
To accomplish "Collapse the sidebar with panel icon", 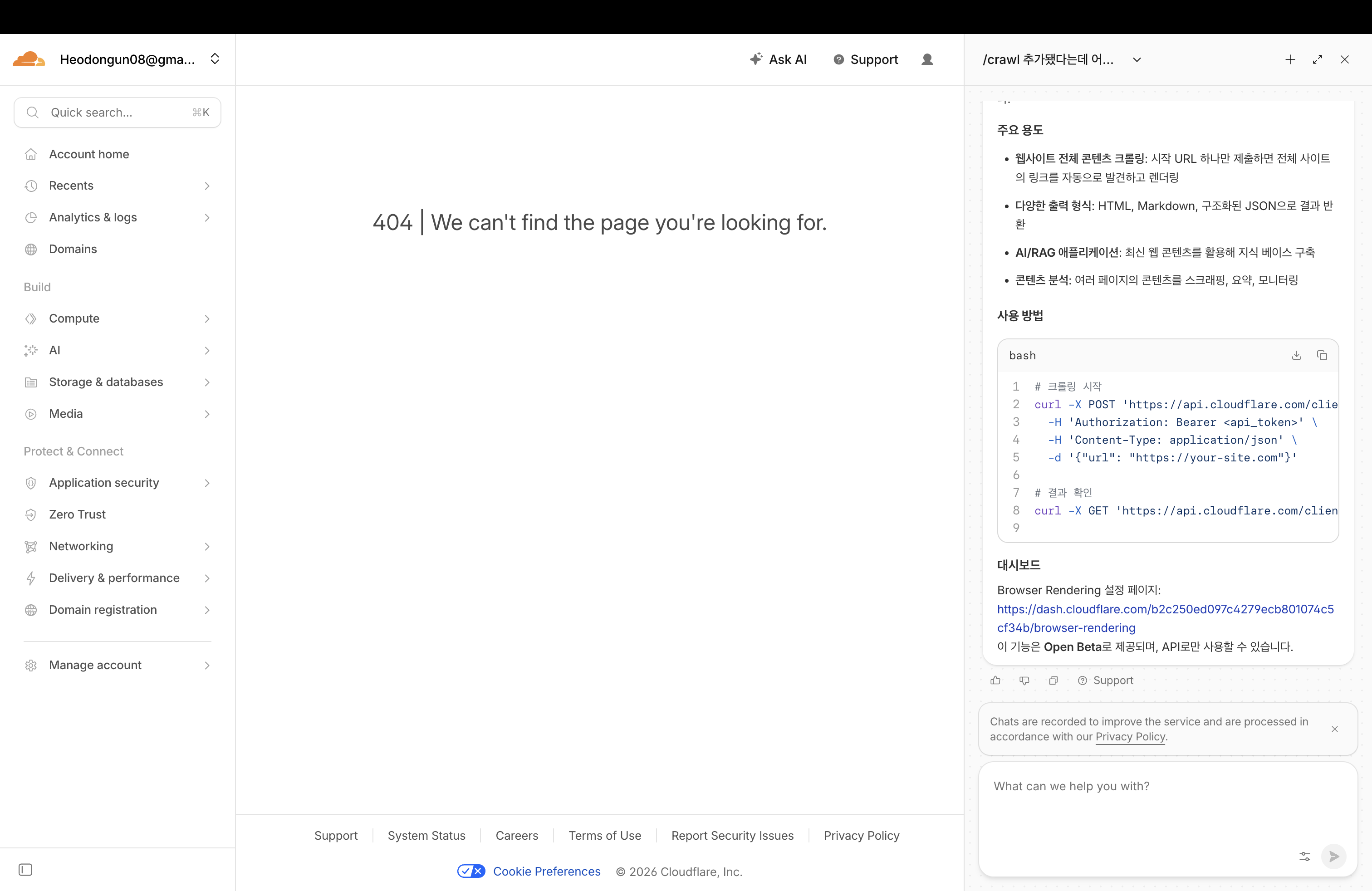I will click(25, 870).
